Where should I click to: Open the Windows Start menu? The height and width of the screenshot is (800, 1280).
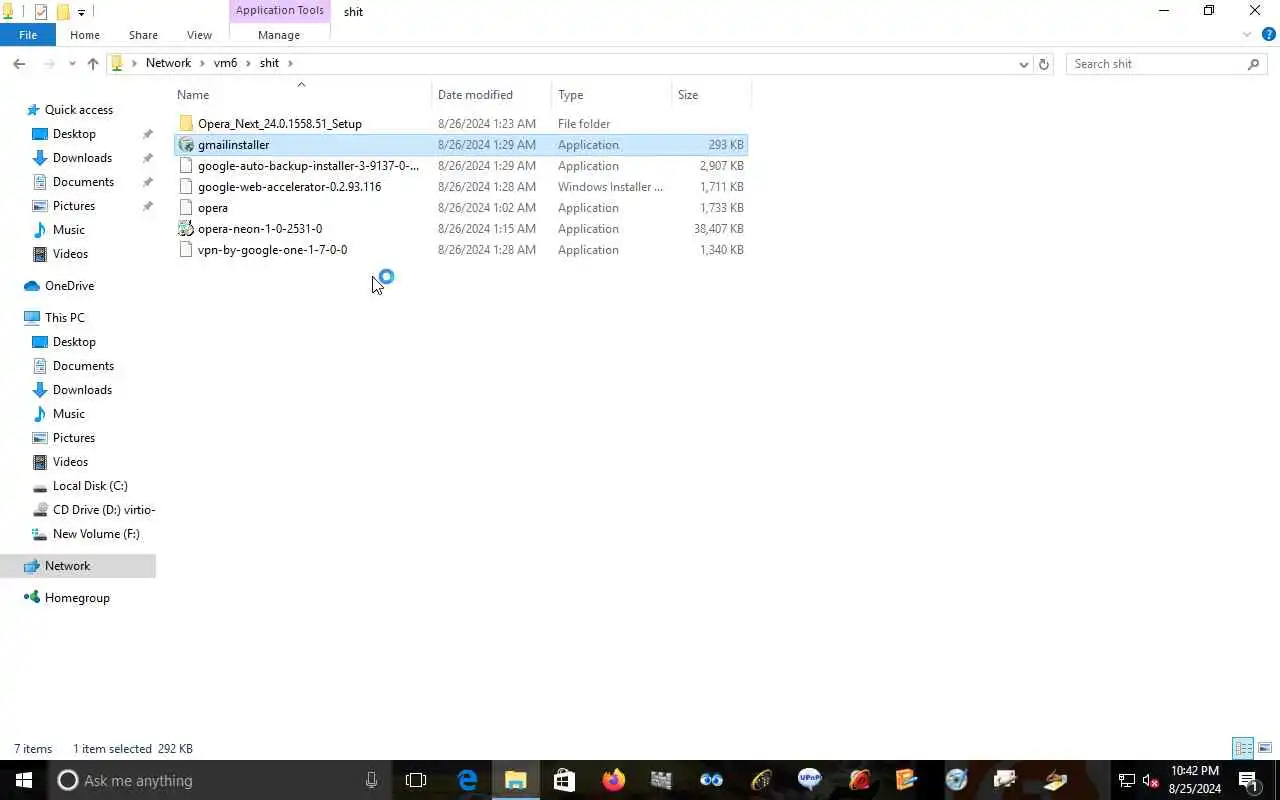tap(24, 780)
